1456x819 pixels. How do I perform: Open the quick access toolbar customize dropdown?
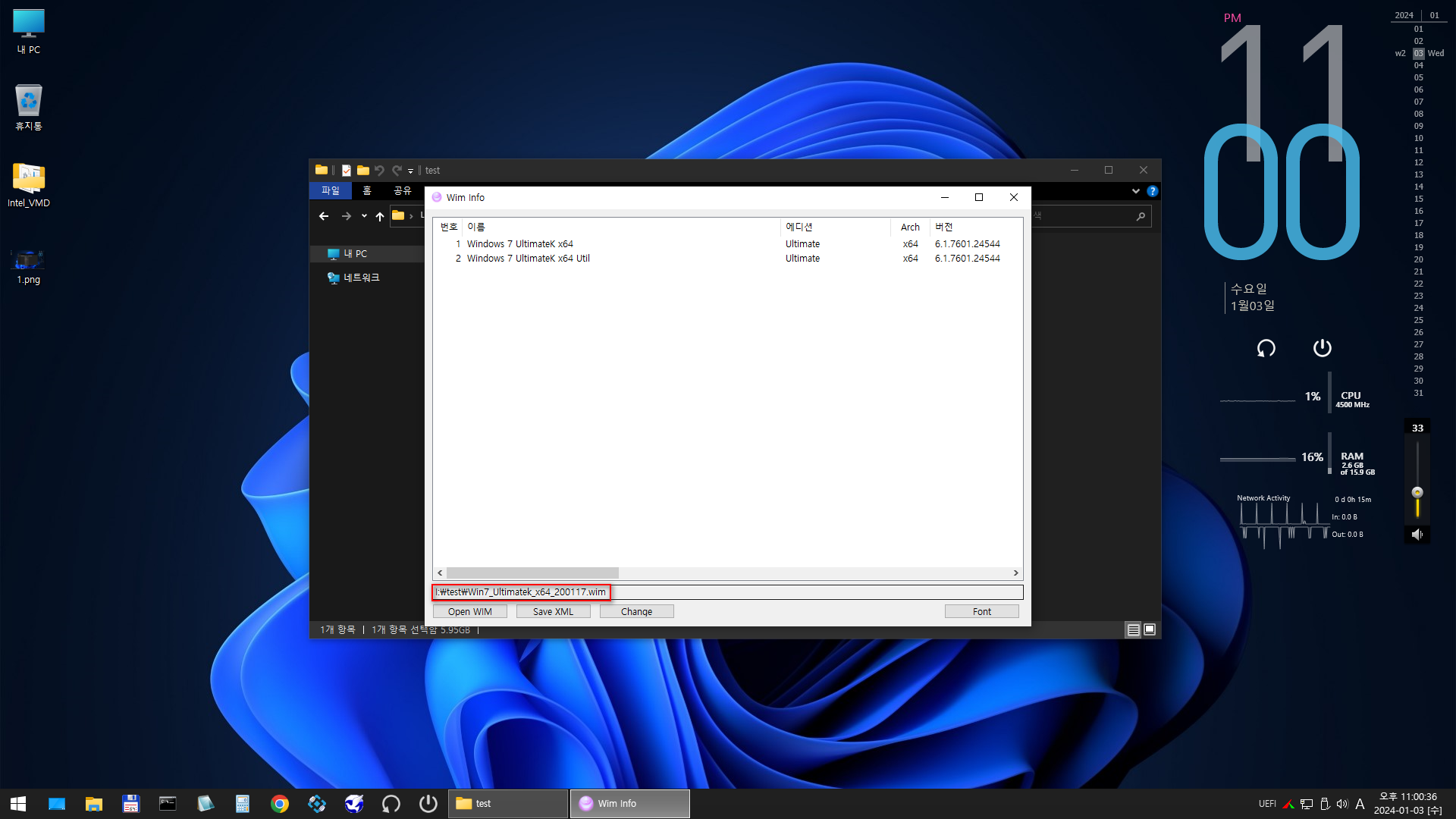tap(411, 171)
